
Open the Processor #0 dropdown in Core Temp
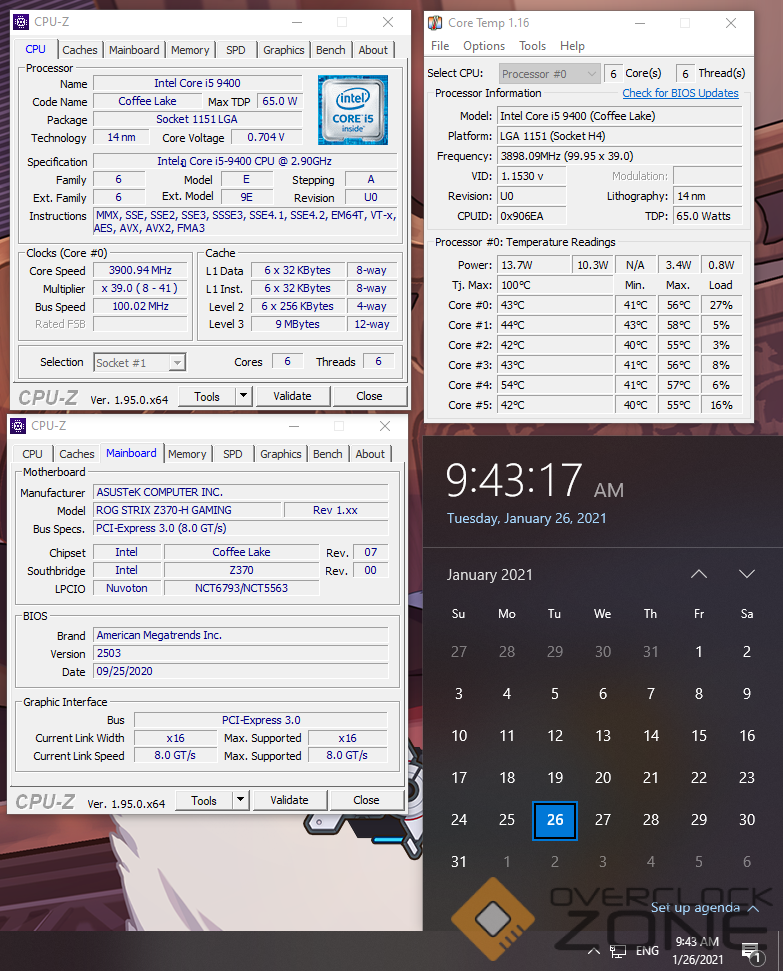click(x=549, y=74)
